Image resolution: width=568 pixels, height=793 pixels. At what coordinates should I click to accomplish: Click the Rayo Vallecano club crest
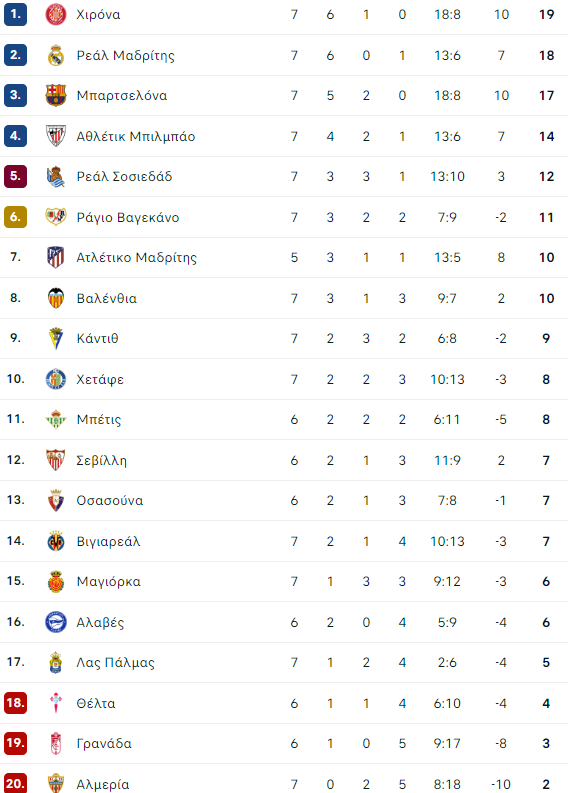[56, 217]
